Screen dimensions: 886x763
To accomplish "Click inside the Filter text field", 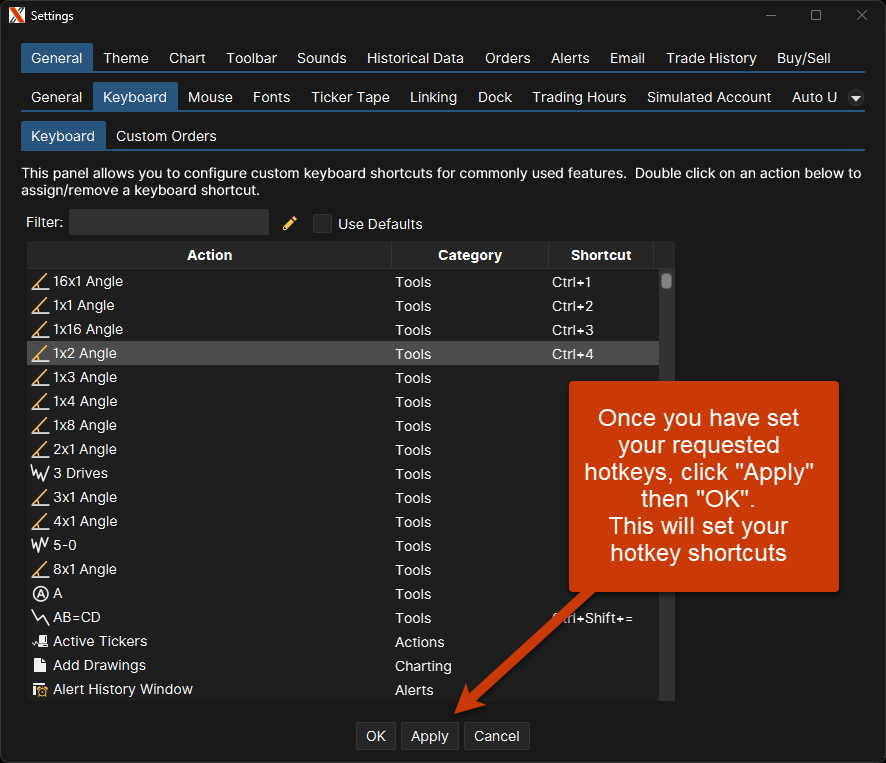I will pyautogui.click(x=169, y=222).
